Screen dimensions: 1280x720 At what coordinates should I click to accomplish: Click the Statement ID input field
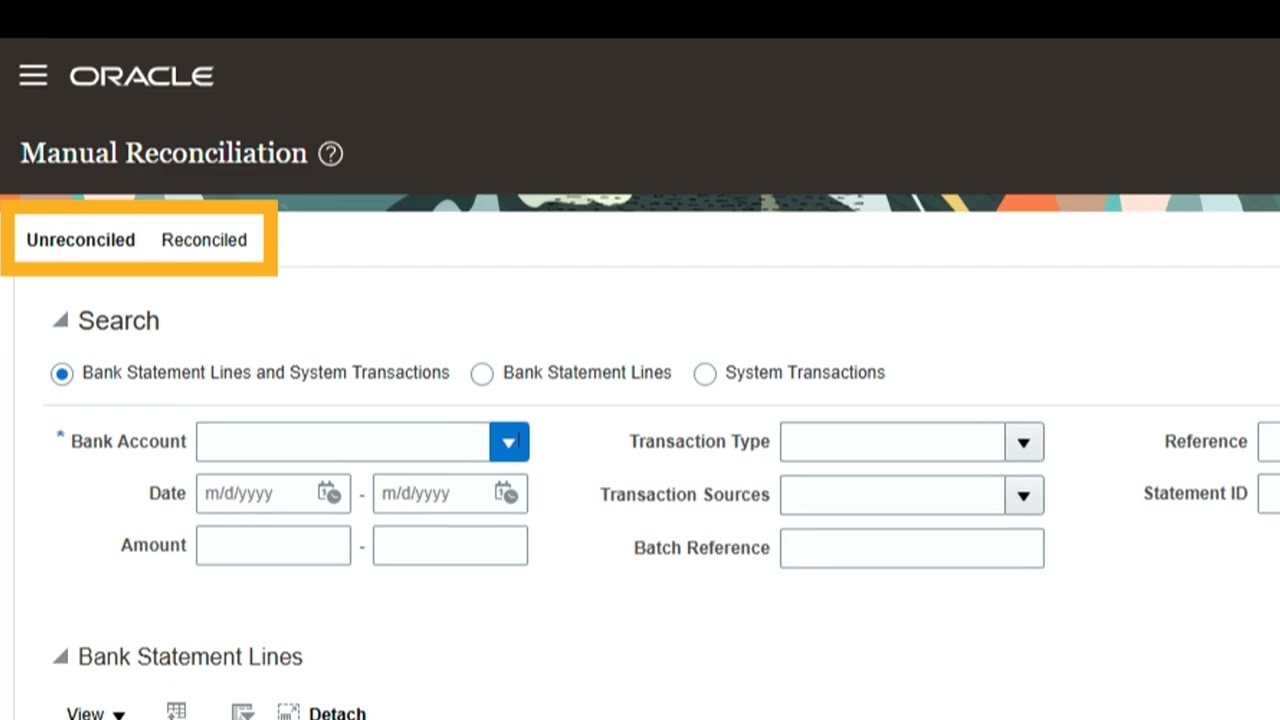[x=1269, y=494]
